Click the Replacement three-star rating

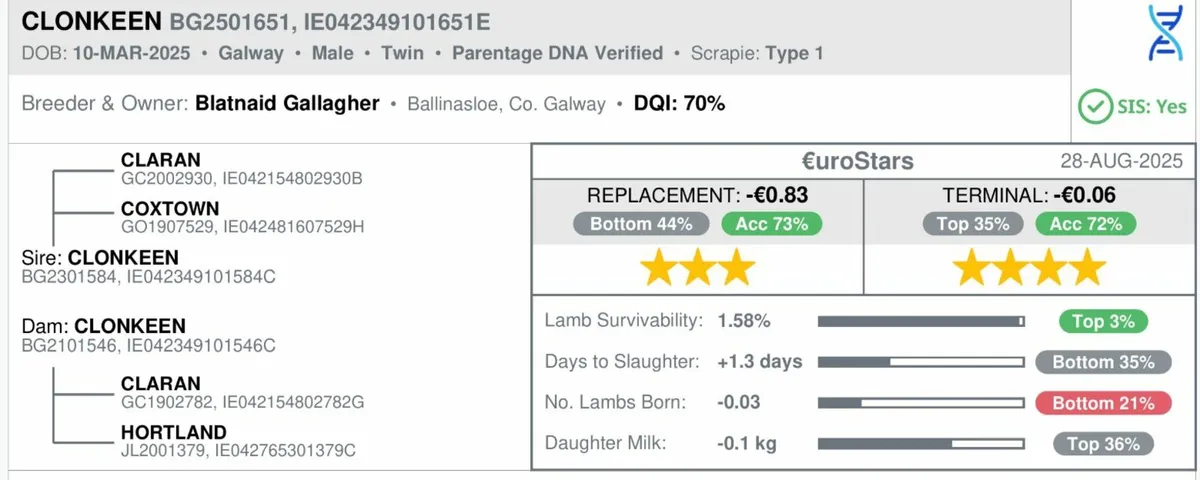[697, 268]
